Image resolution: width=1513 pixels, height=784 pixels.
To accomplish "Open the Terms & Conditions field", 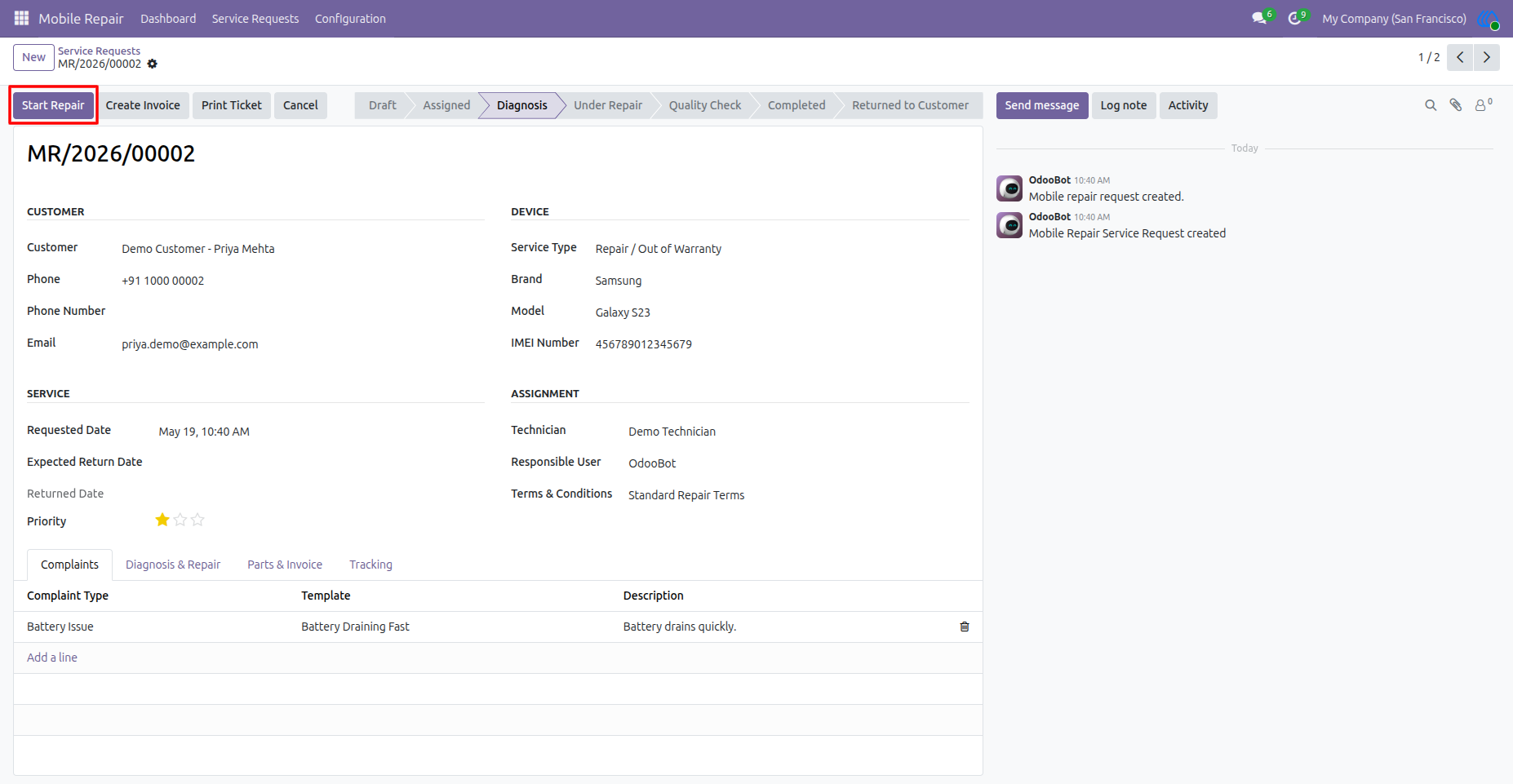I will tap(798, 495).
